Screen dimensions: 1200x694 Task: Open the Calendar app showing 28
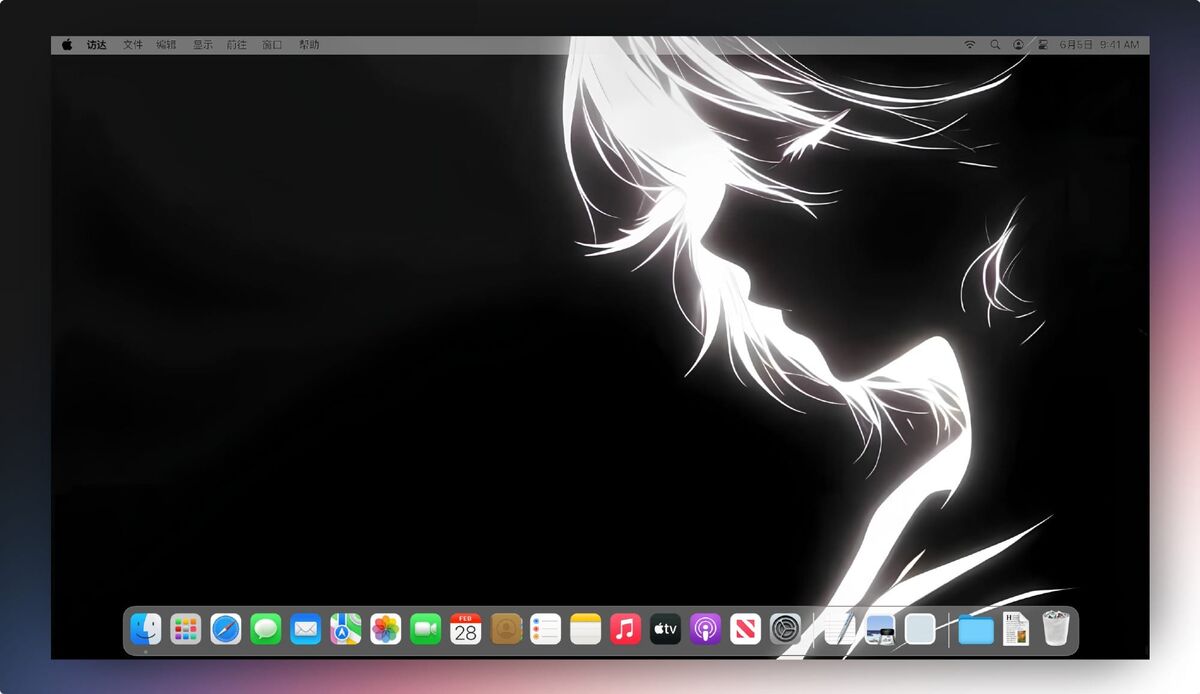pyautogui.click(x=466, y=629)
